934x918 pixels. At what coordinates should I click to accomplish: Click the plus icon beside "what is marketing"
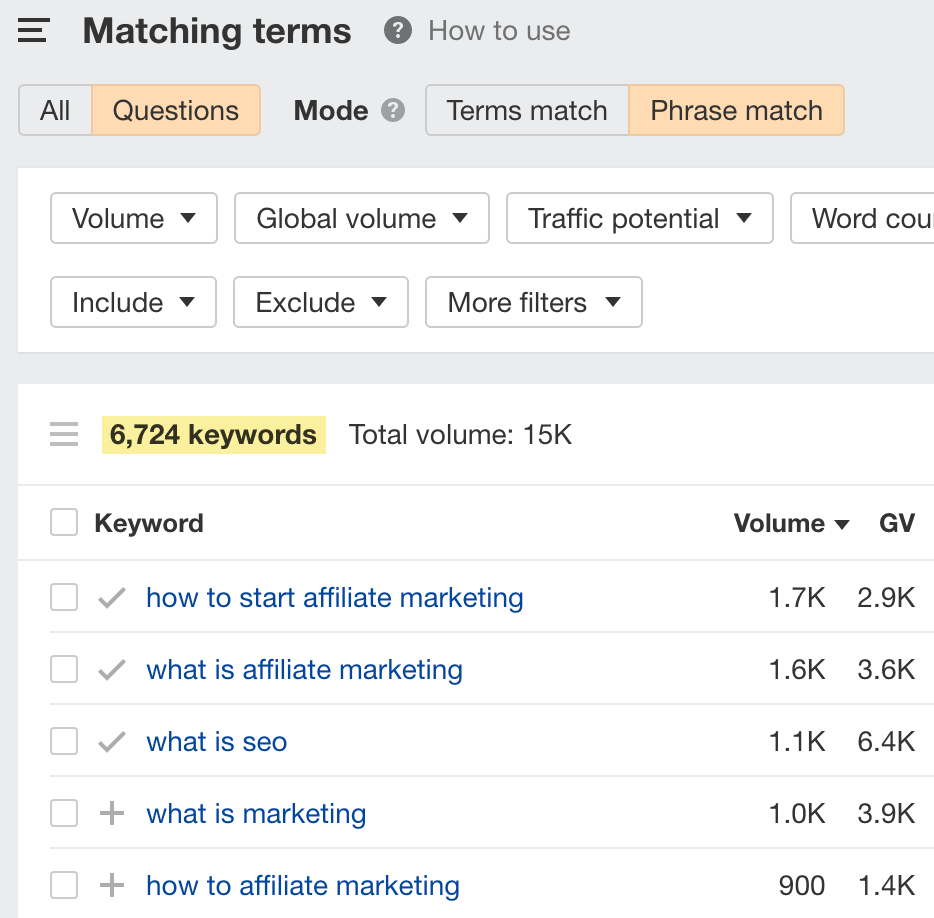coord(110,813)
